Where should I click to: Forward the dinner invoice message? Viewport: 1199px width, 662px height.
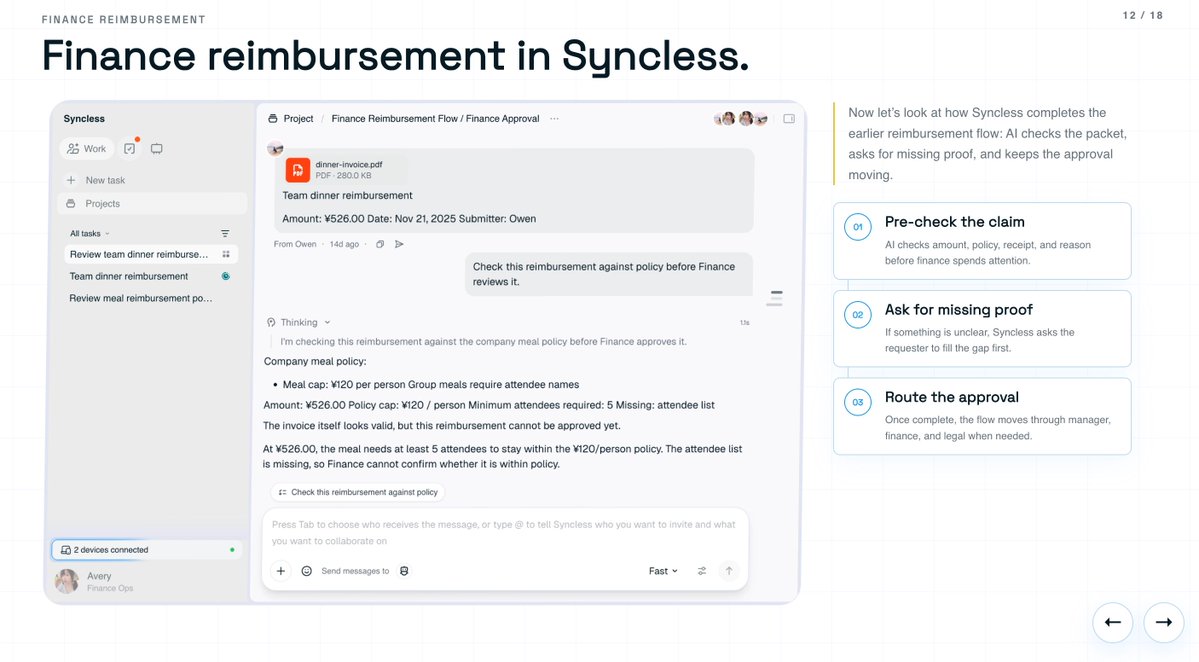399,245
